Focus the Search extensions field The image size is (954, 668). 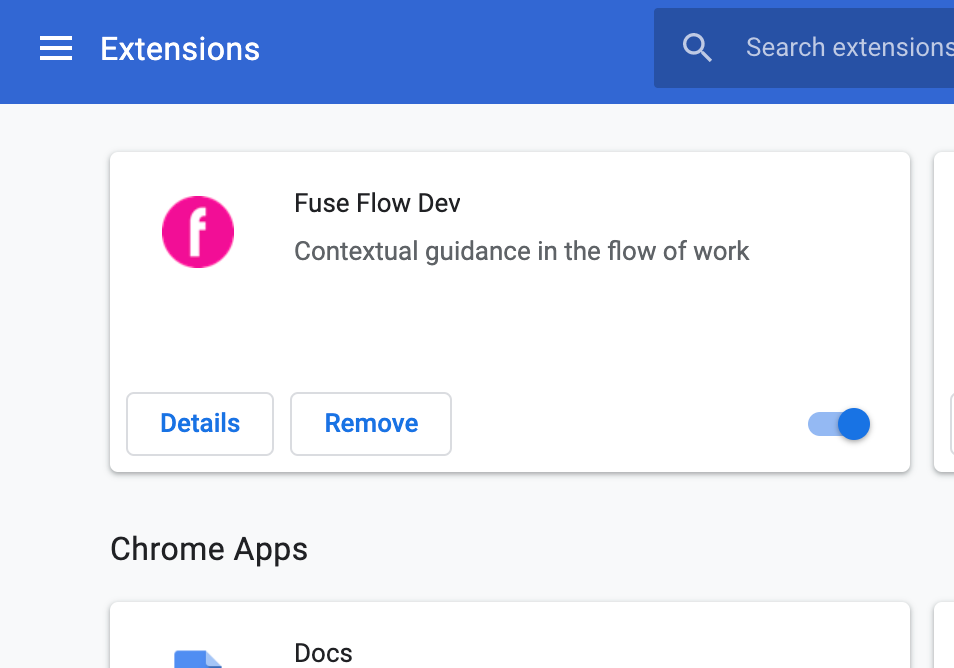(804, 48)
